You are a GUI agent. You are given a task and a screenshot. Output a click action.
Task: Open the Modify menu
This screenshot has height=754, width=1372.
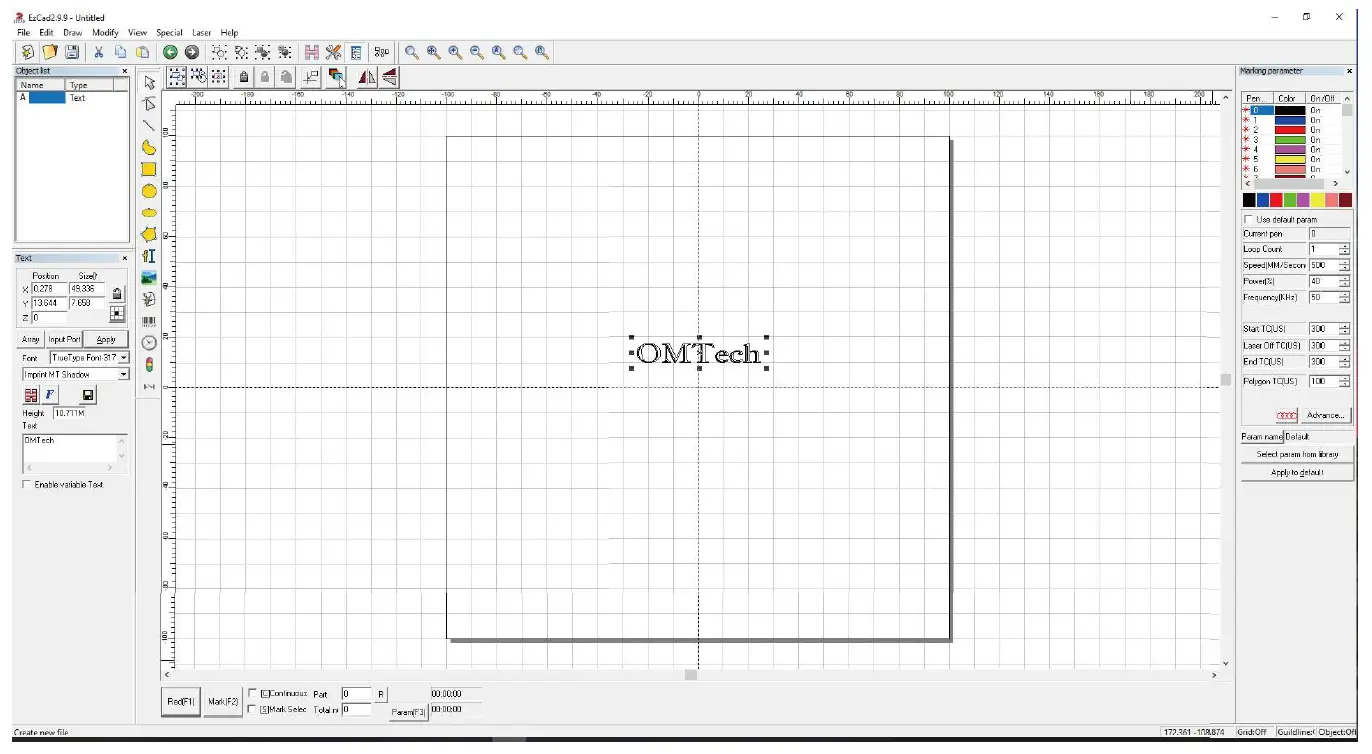105,33
